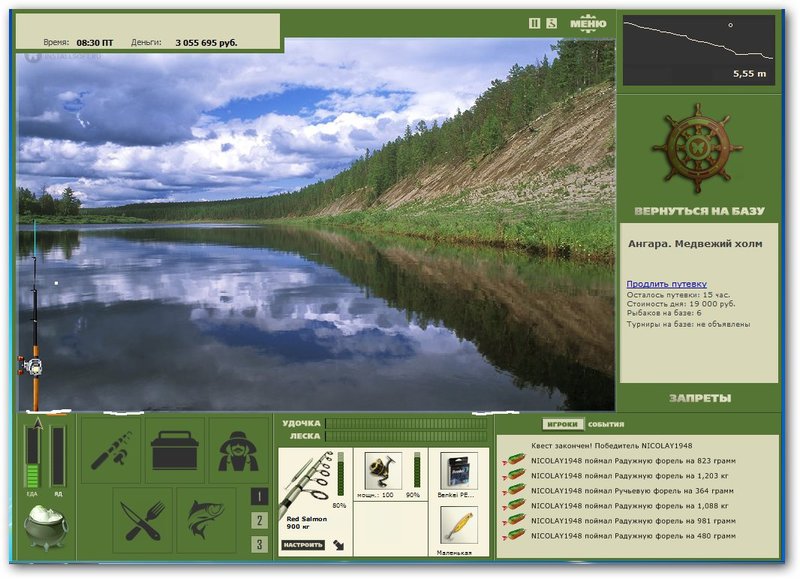This screenshot has width=800, height=579.
Task: Open the fisherman profile icon
Action: [x=238, y=450]
